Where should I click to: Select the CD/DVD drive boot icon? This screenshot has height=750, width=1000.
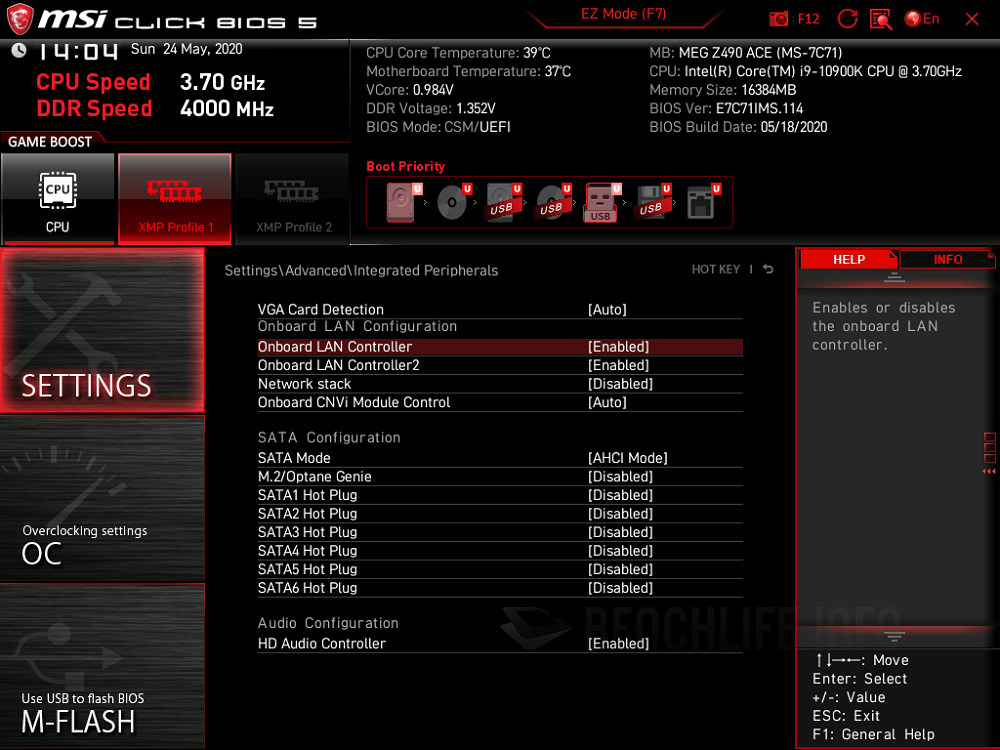[x=453, y=201]
